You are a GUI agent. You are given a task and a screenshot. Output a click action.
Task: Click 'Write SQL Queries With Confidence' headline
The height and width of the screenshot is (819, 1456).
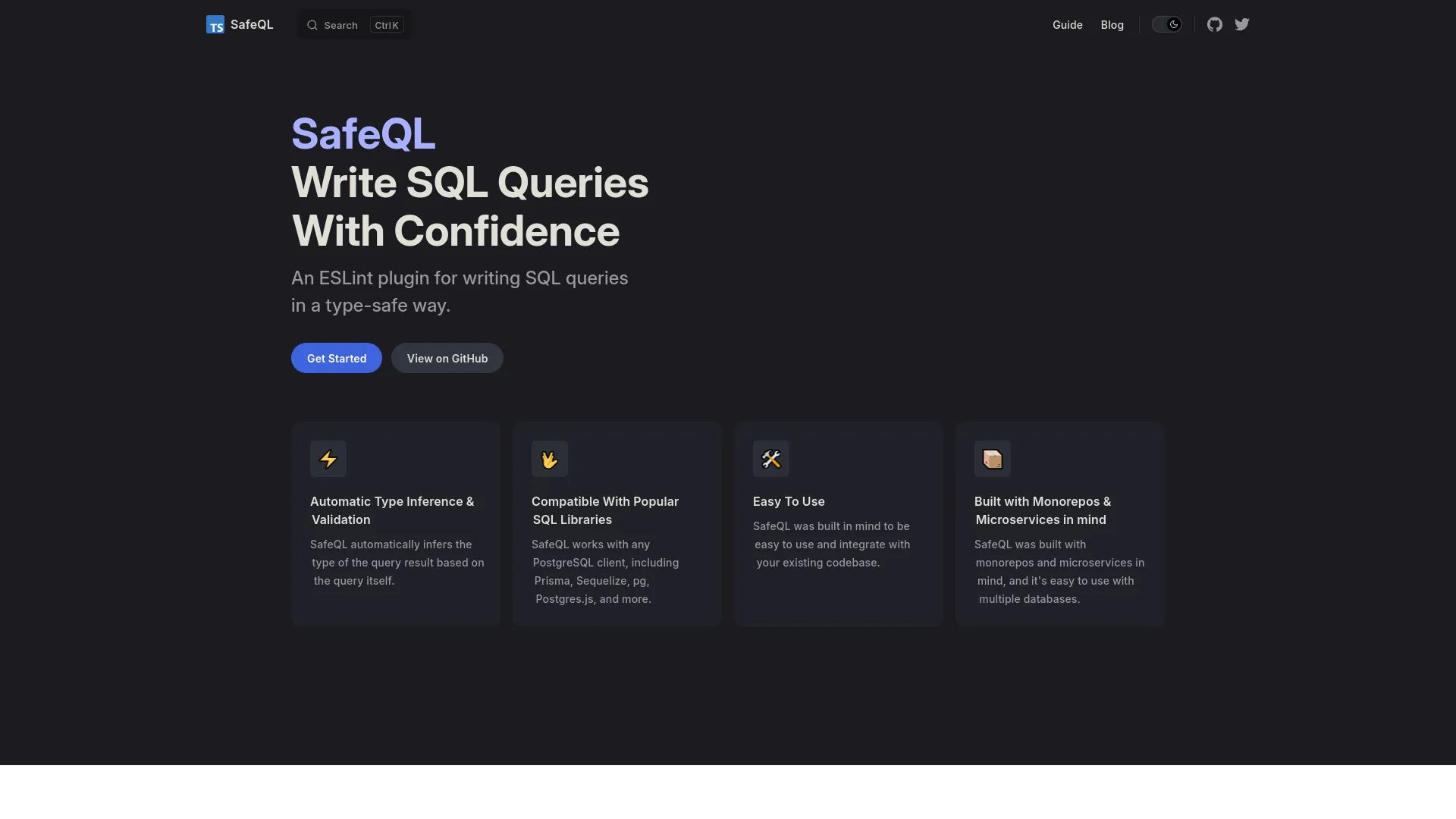(470, 206)
